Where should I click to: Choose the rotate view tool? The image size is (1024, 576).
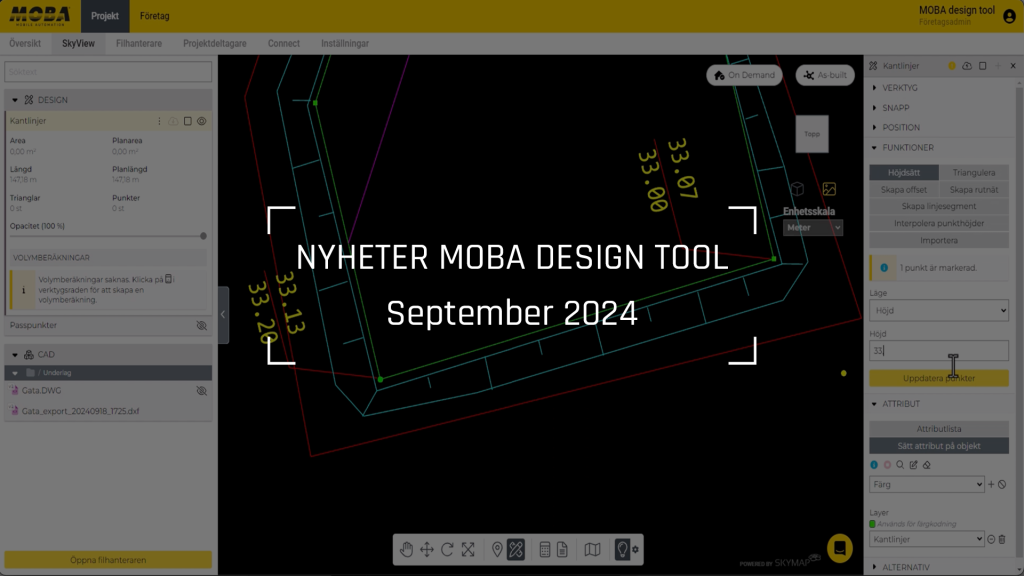pyautogui.click(x=447, y=550)
